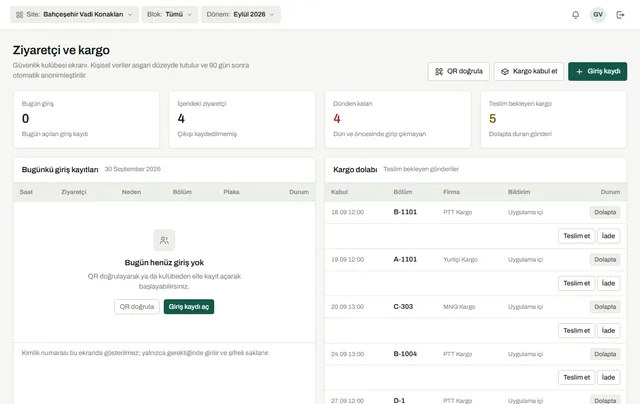This screenshot has height=404, width=640.
Task: Click İade for B-1004 shipment
Action: coord(608,377)
